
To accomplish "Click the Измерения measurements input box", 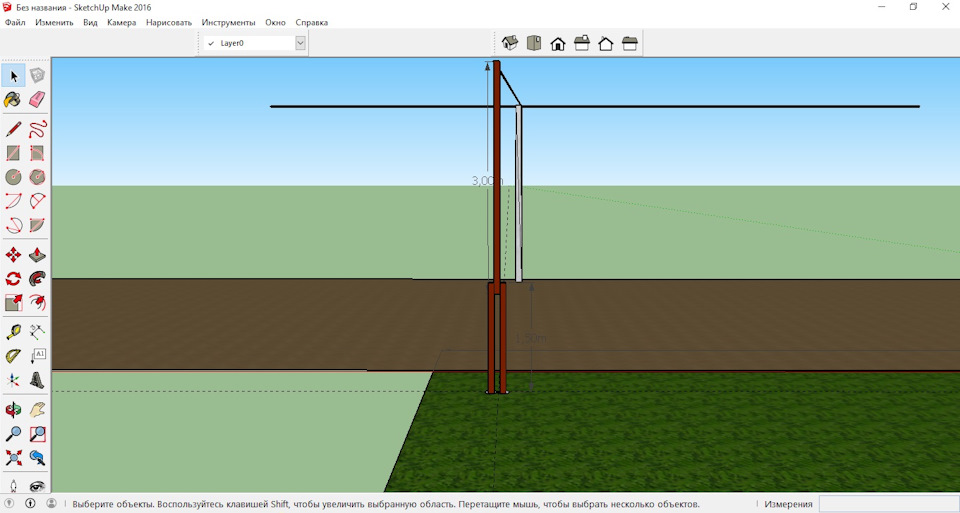I will pyautogui.click(x=888, y=504).
